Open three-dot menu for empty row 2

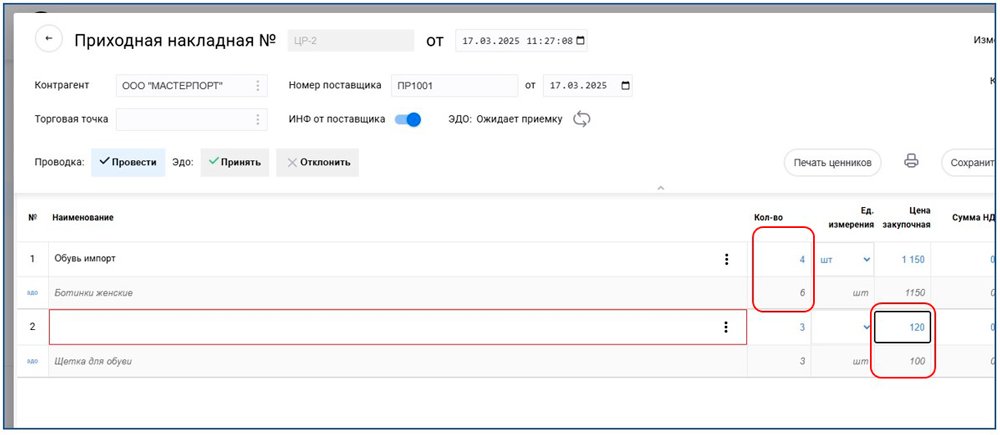coord(726,327)
